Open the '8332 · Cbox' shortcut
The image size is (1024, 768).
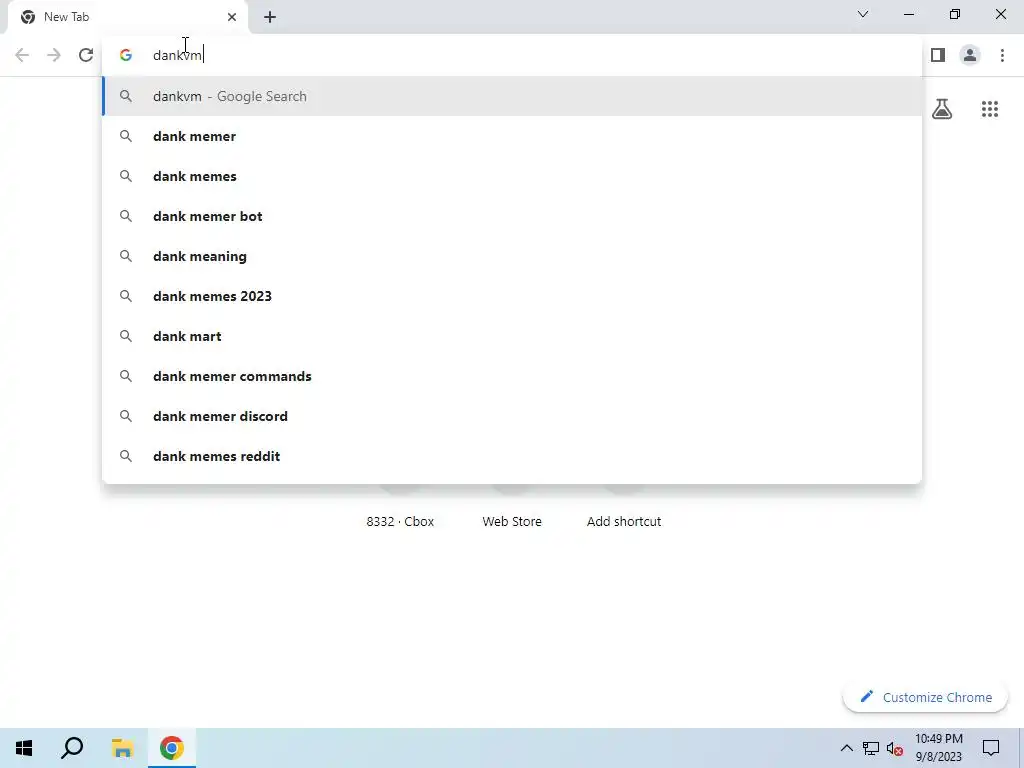click(400, 521)
